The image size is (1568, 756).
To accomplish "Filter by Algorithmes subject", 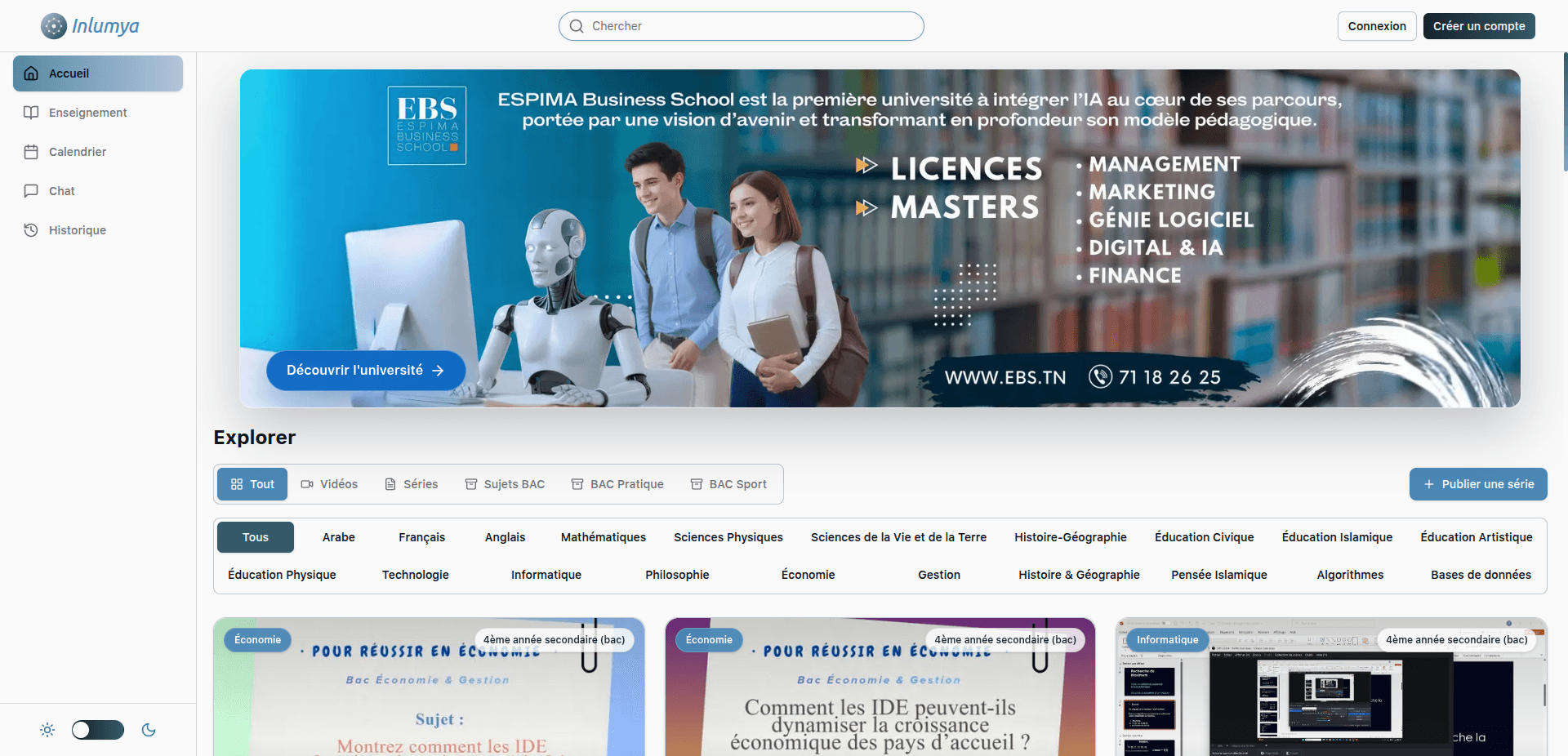I will click(x=1350, y=575).
